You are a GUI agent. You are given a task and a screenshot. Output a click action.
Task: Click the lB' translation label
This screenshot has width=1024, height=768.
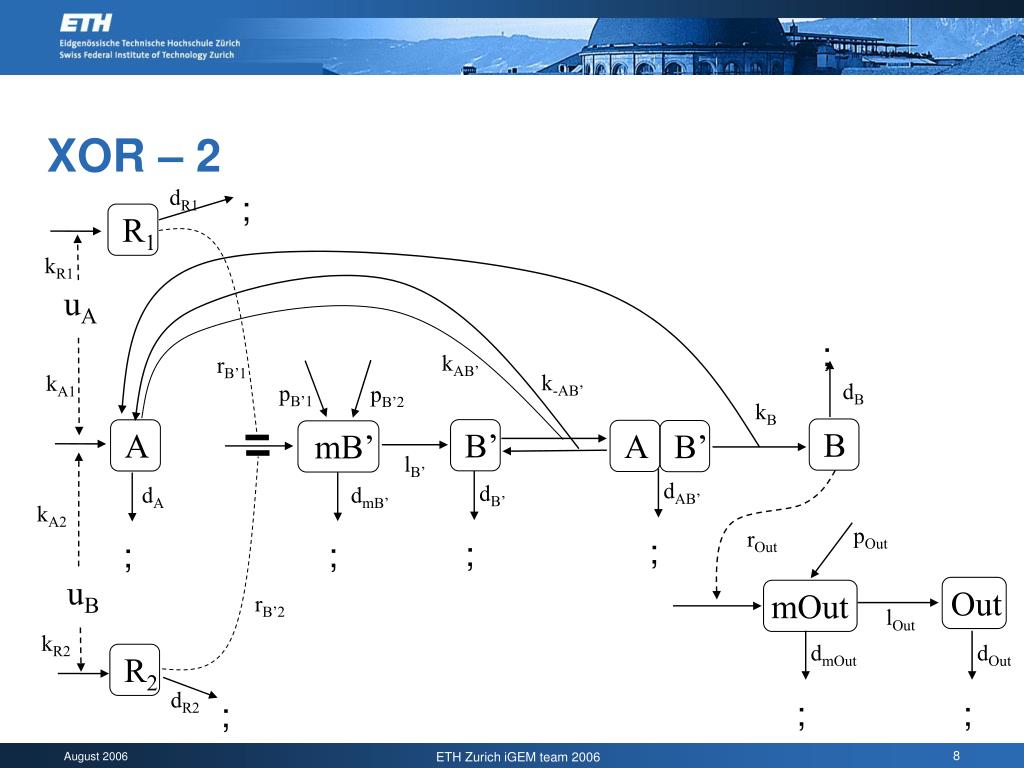click(415, 467)
